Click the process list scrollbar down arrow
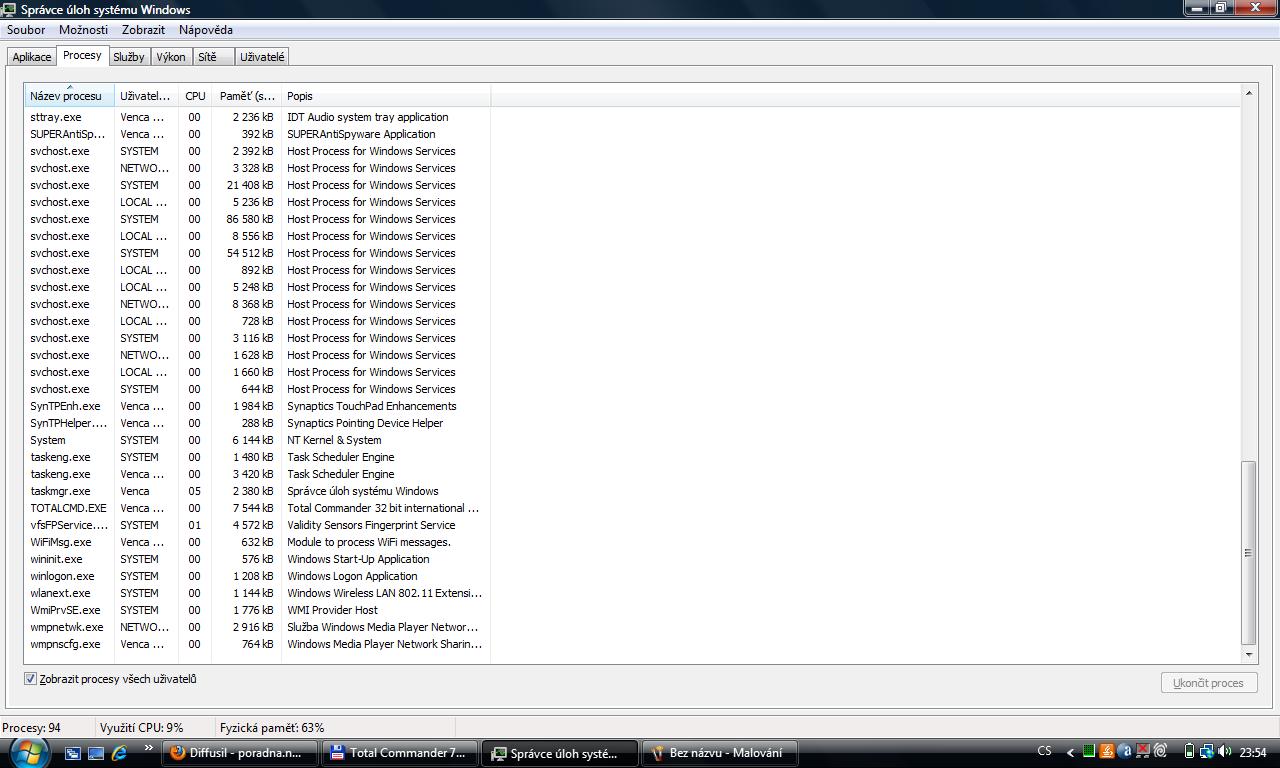The image size is (1280, 768). (x=1248, y=655)
